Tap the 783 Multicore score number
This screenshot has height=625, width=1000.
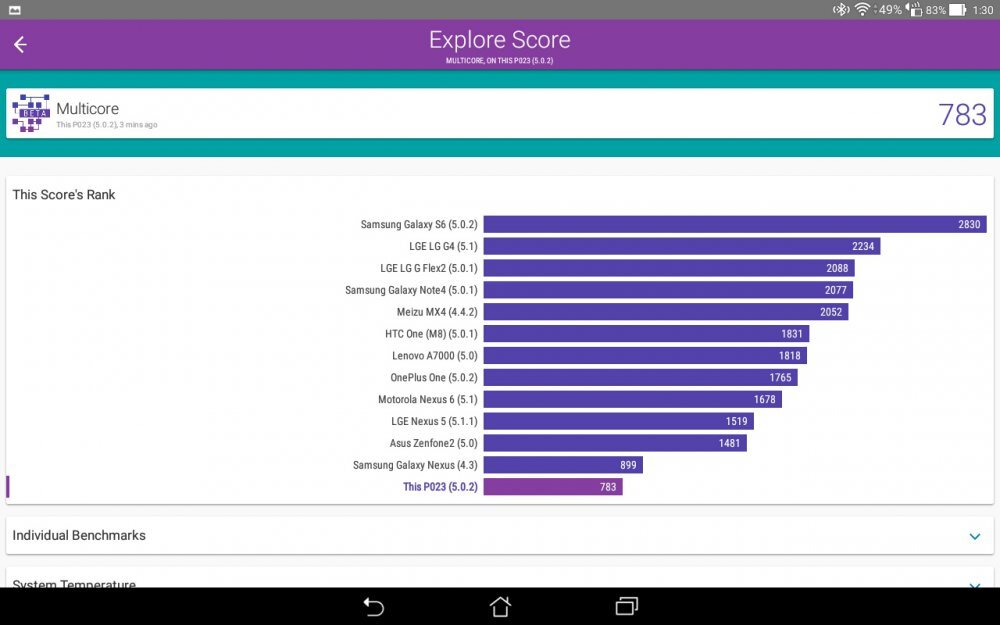click(x=962, y=115)
